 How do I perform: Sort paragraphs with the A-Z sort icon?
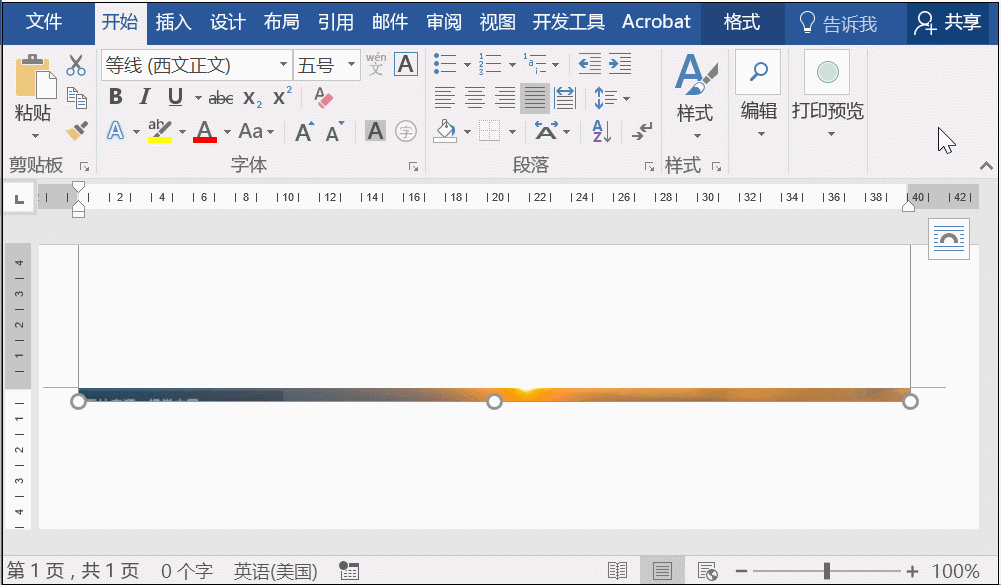(x=600, y=130)
